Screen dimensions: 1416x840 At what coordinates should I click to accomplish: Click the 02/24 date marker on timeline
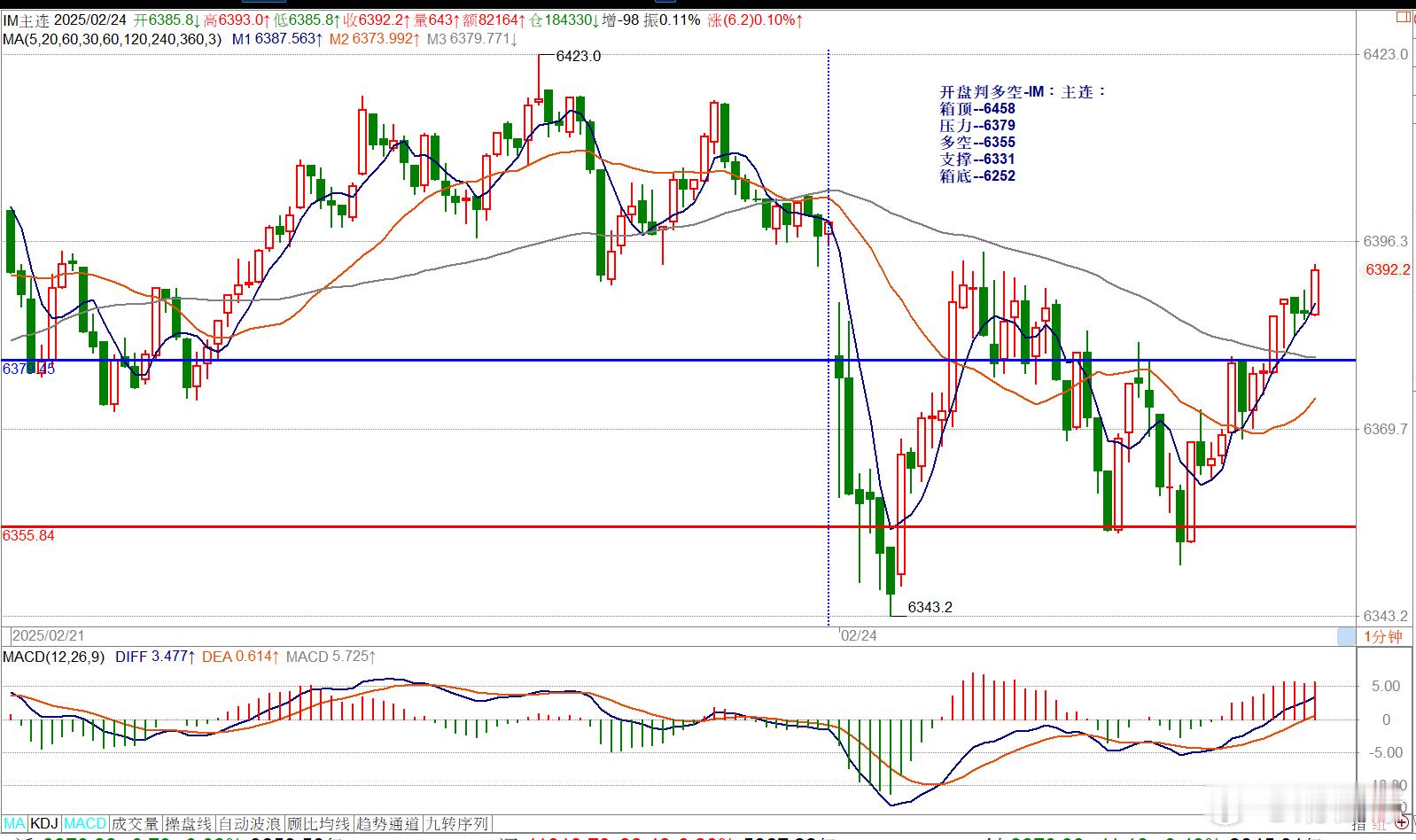859,636
